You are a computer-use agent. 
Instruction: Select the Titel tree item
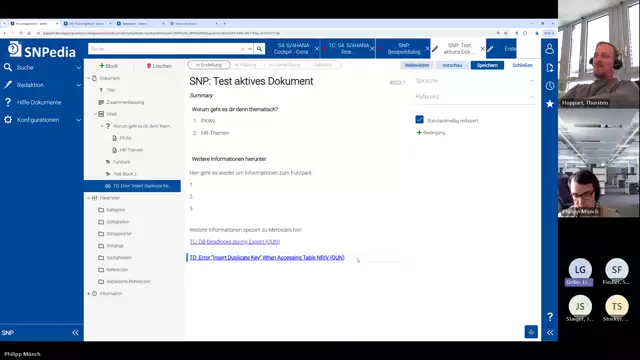pos(111,90)
